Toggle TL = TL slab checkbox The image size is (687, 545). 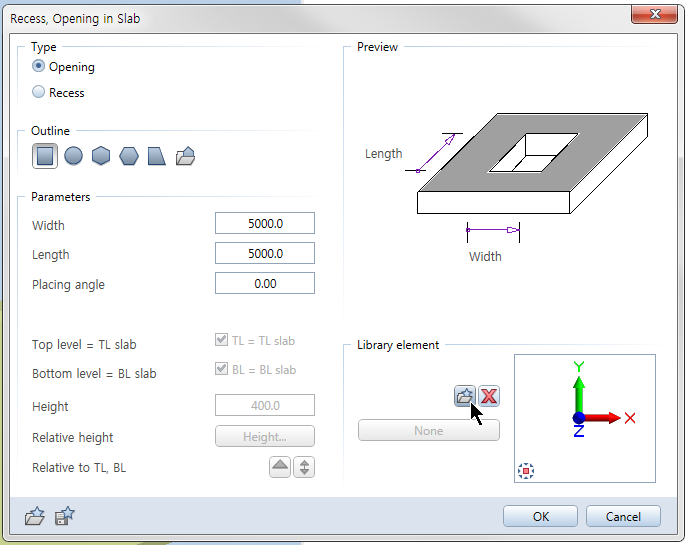(x=222, y=340)
